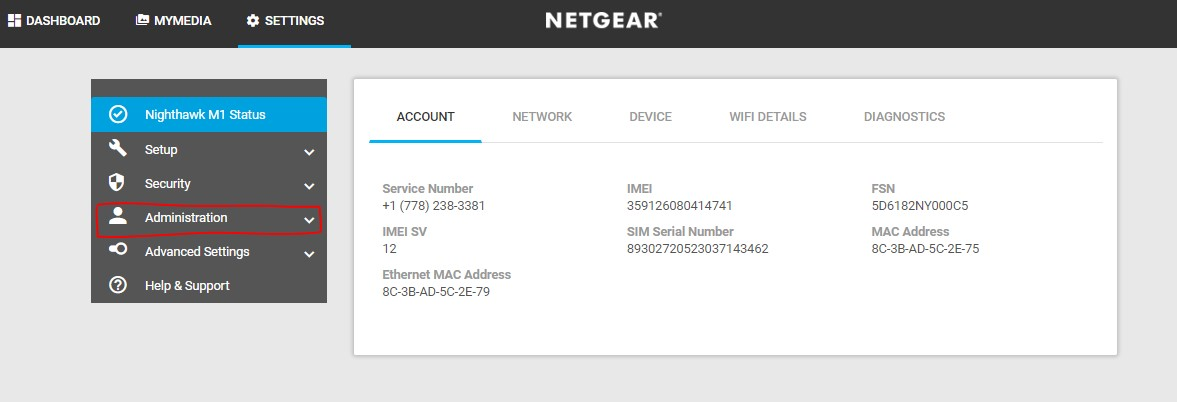1177x402 pixels.
Task: Open Help & Support page
Action: (209, 286)
